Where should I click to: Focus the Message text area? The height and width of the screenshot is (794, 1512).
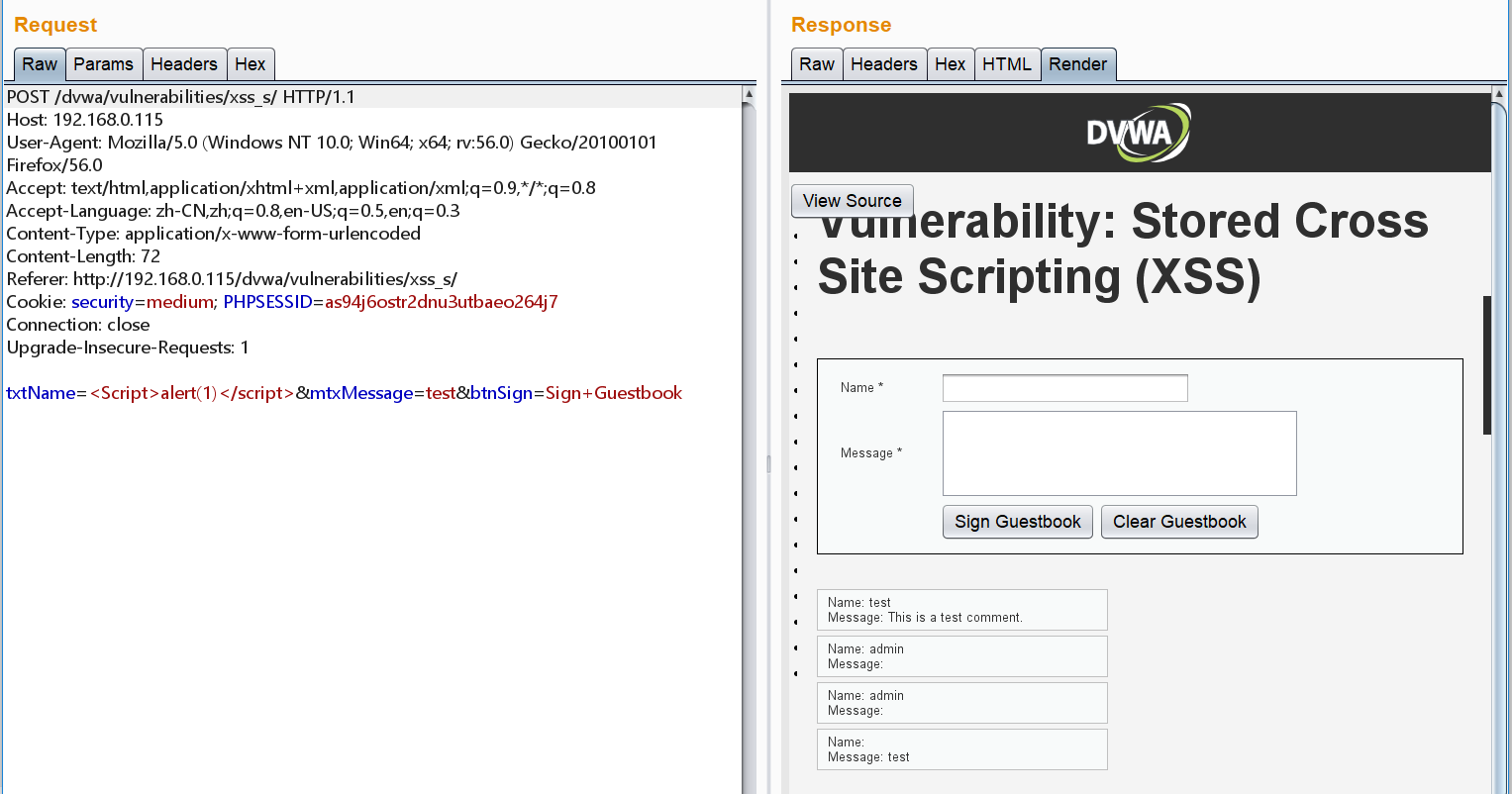[x=1120, y=453]
